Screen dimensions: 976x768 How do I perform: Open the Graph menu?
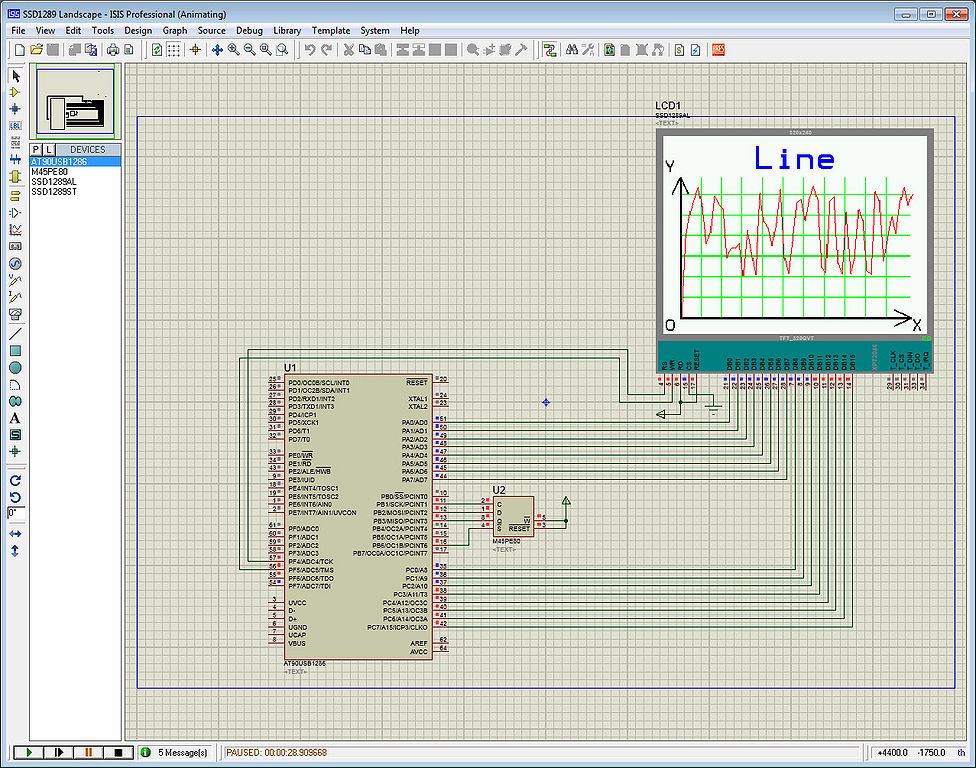click(x=175, y=30)
